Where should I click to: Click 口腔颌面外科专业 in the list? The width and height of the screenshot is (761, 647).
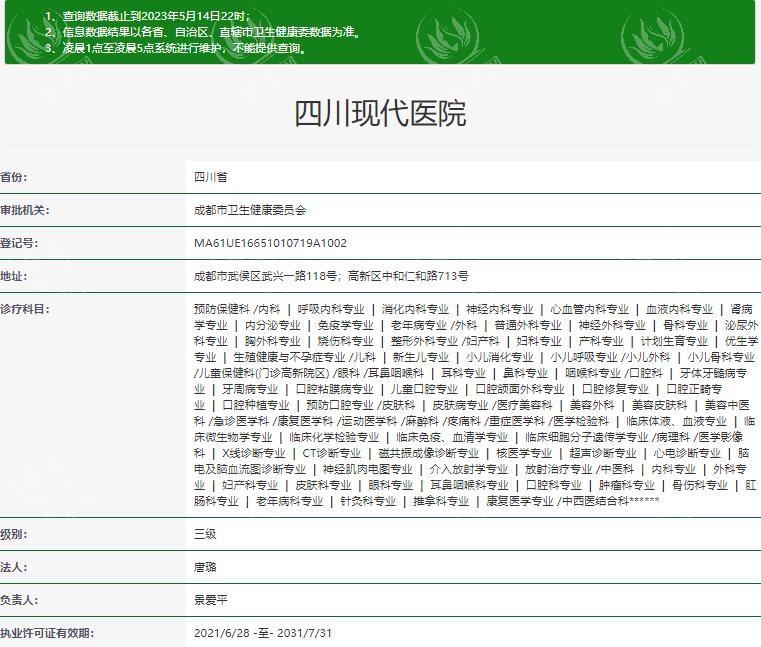(520, 389)
